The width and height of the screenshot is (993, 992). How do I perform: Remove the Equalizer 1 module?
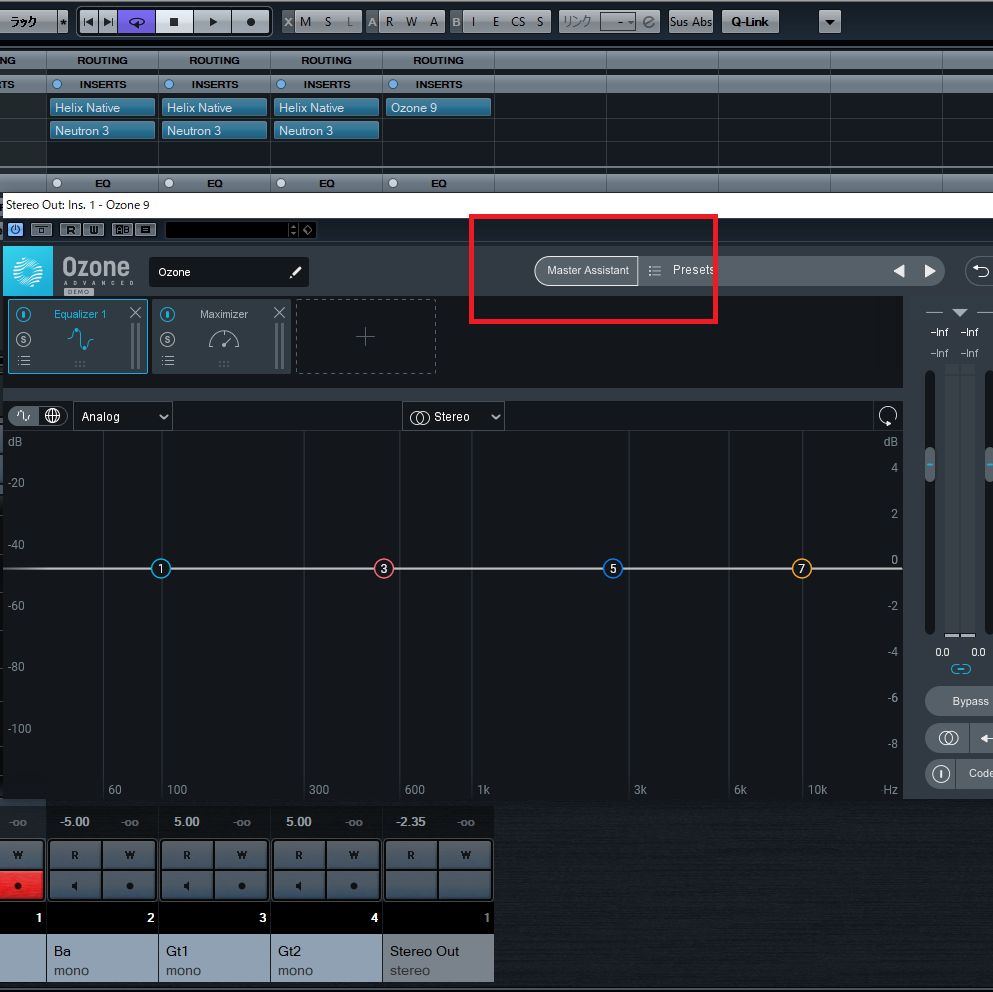136,312
